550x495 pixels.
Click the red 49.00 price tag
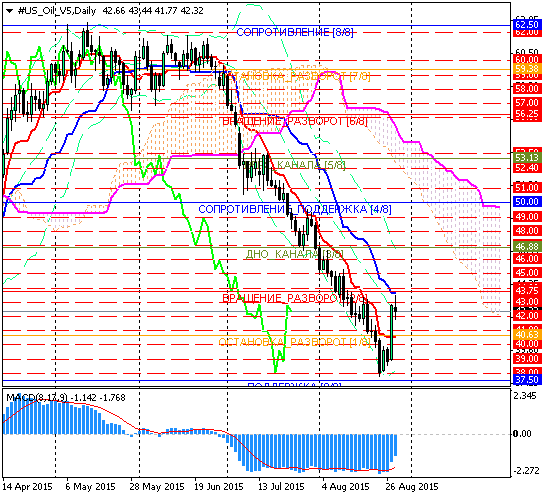point(527,216)
